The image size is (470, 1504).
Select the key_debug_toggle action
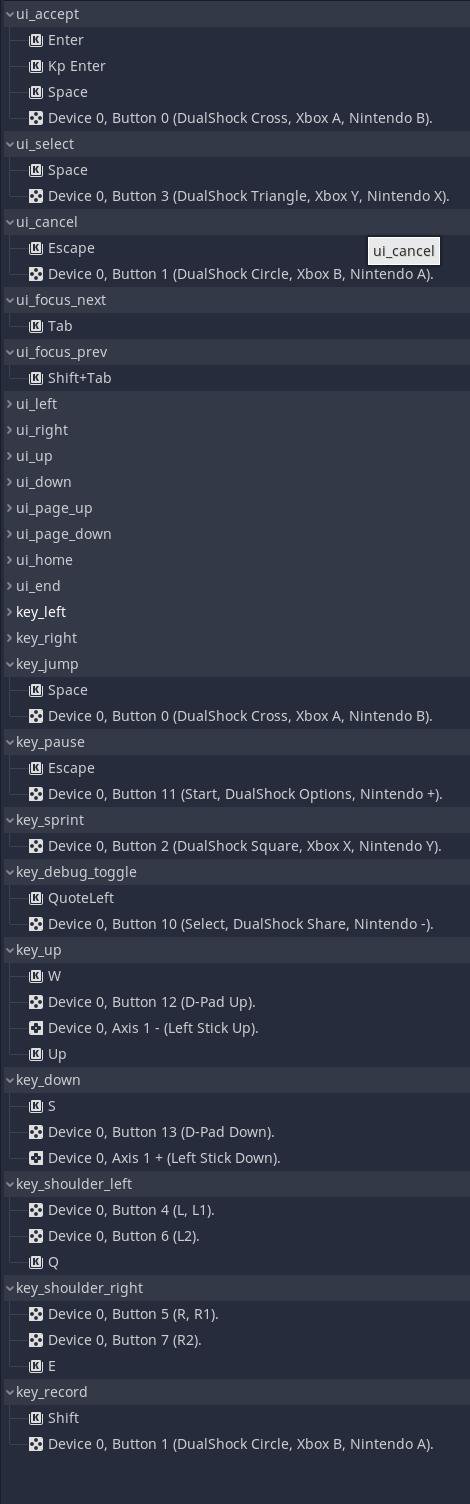(235, 872)
